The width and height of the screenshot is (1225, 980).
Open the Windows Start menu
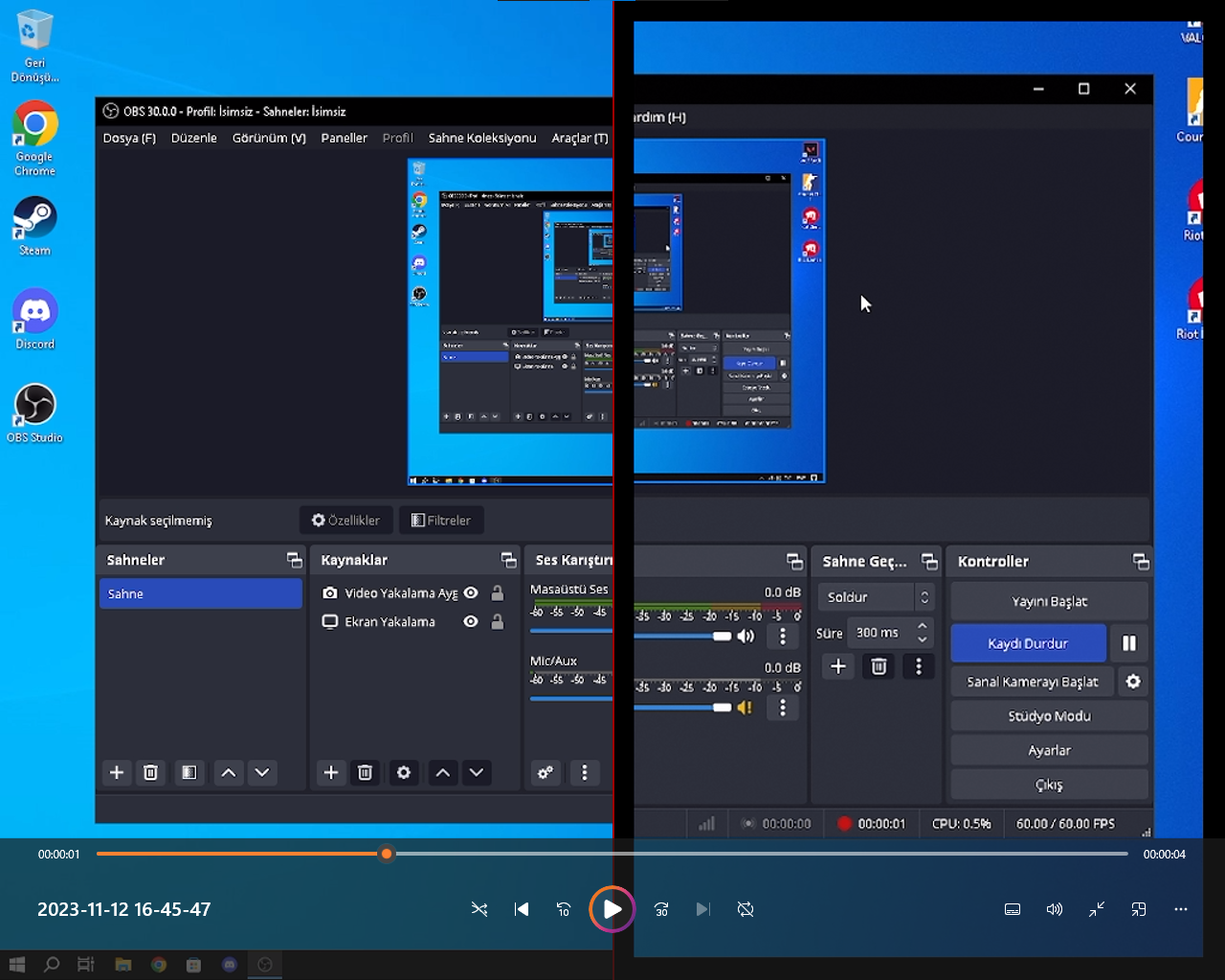click(16, 965)
